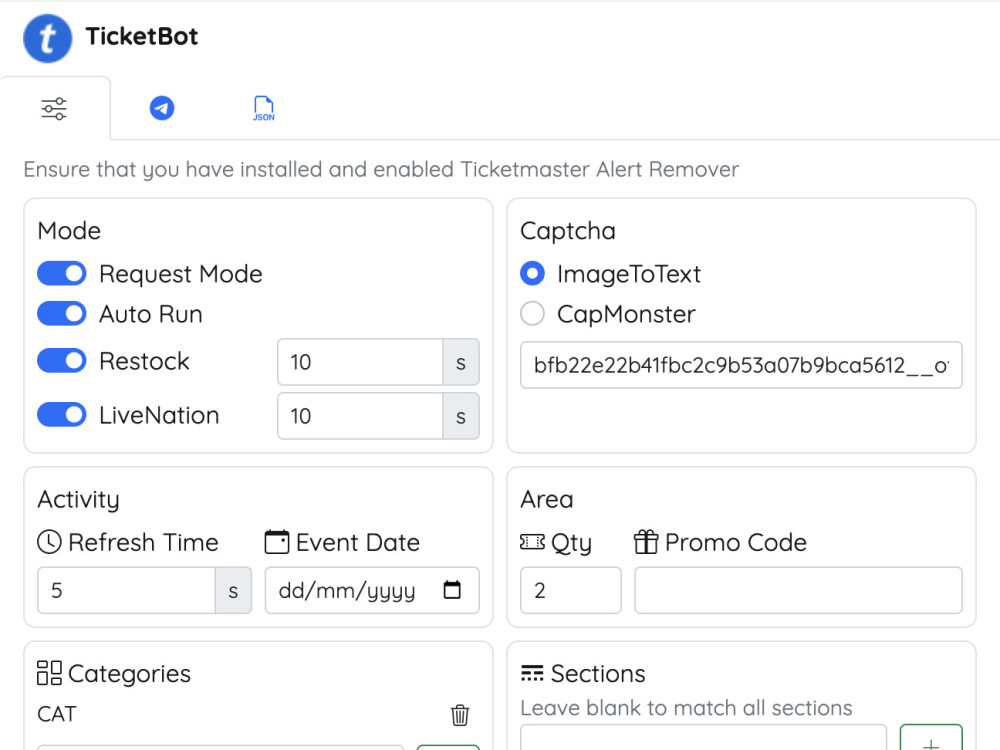Toggle the Restock switch

tap(62, 361)
